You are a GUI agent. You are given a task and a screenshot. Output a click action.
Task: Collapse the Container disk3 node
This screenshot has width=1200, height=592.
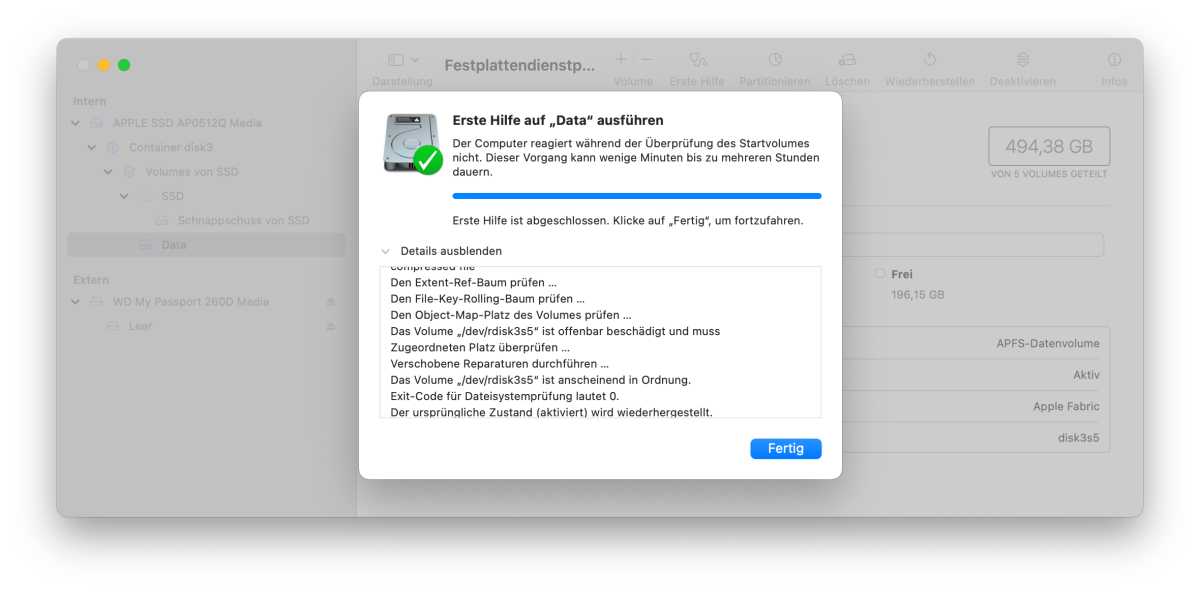coord(92,148)
